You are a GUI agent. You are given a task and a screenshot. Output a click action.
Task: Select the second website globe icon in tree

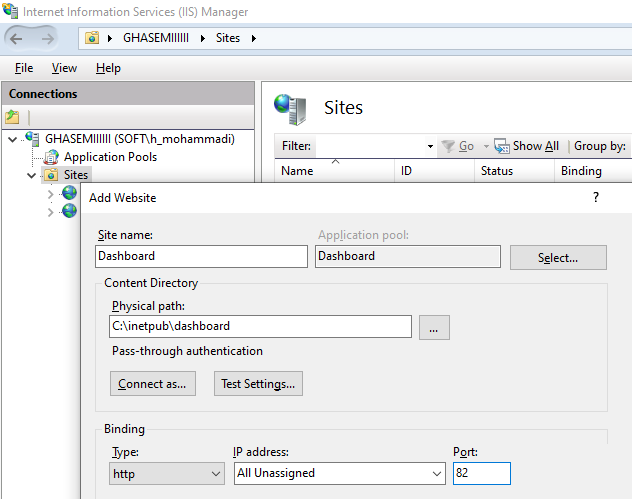69,210
